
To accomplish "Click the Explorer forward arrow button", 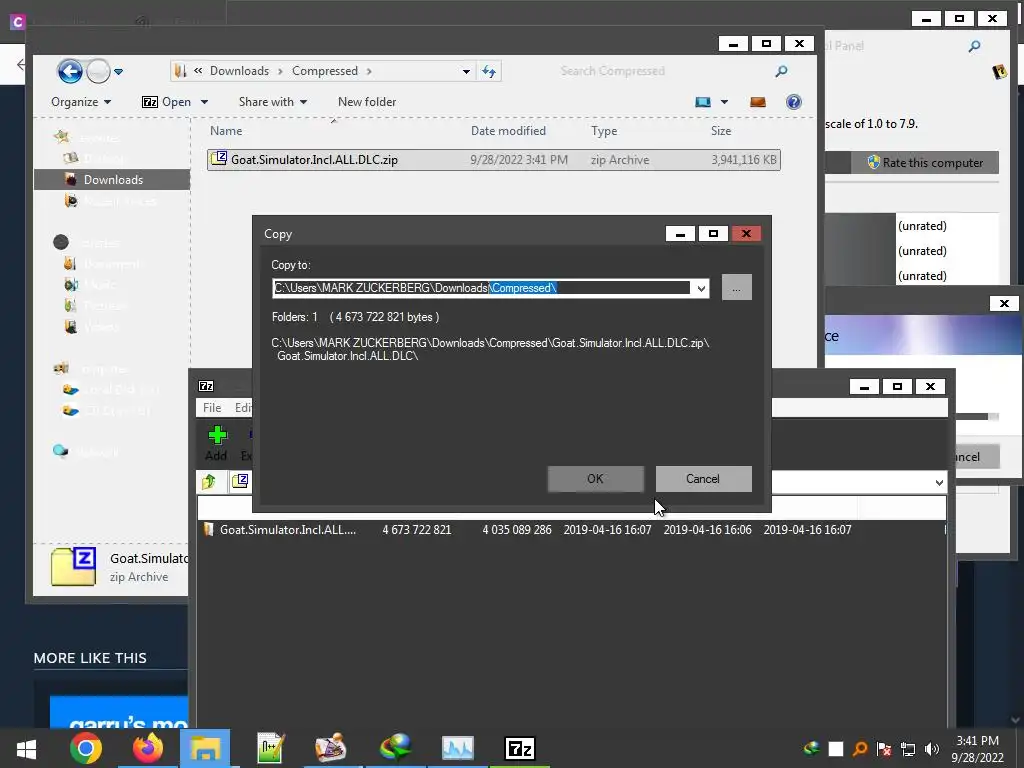I will point(98,71).
